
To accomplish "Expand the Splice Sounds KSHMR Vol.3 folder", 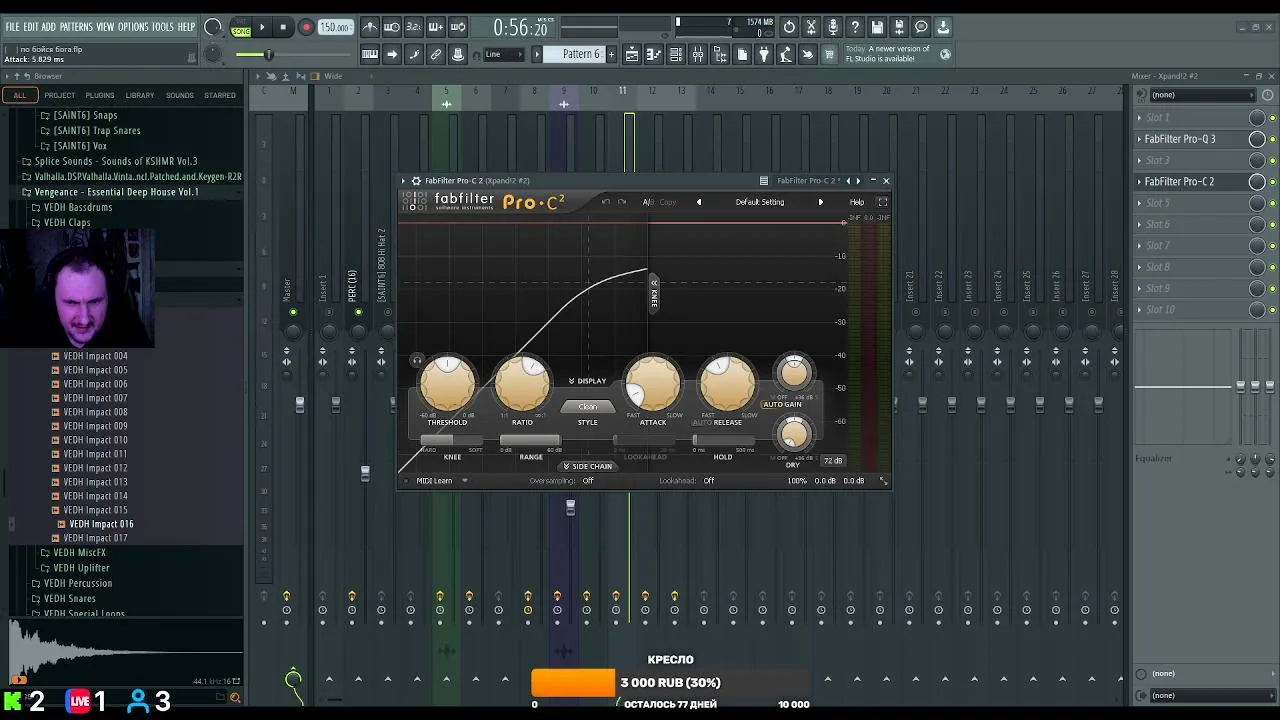I will 116,161.
